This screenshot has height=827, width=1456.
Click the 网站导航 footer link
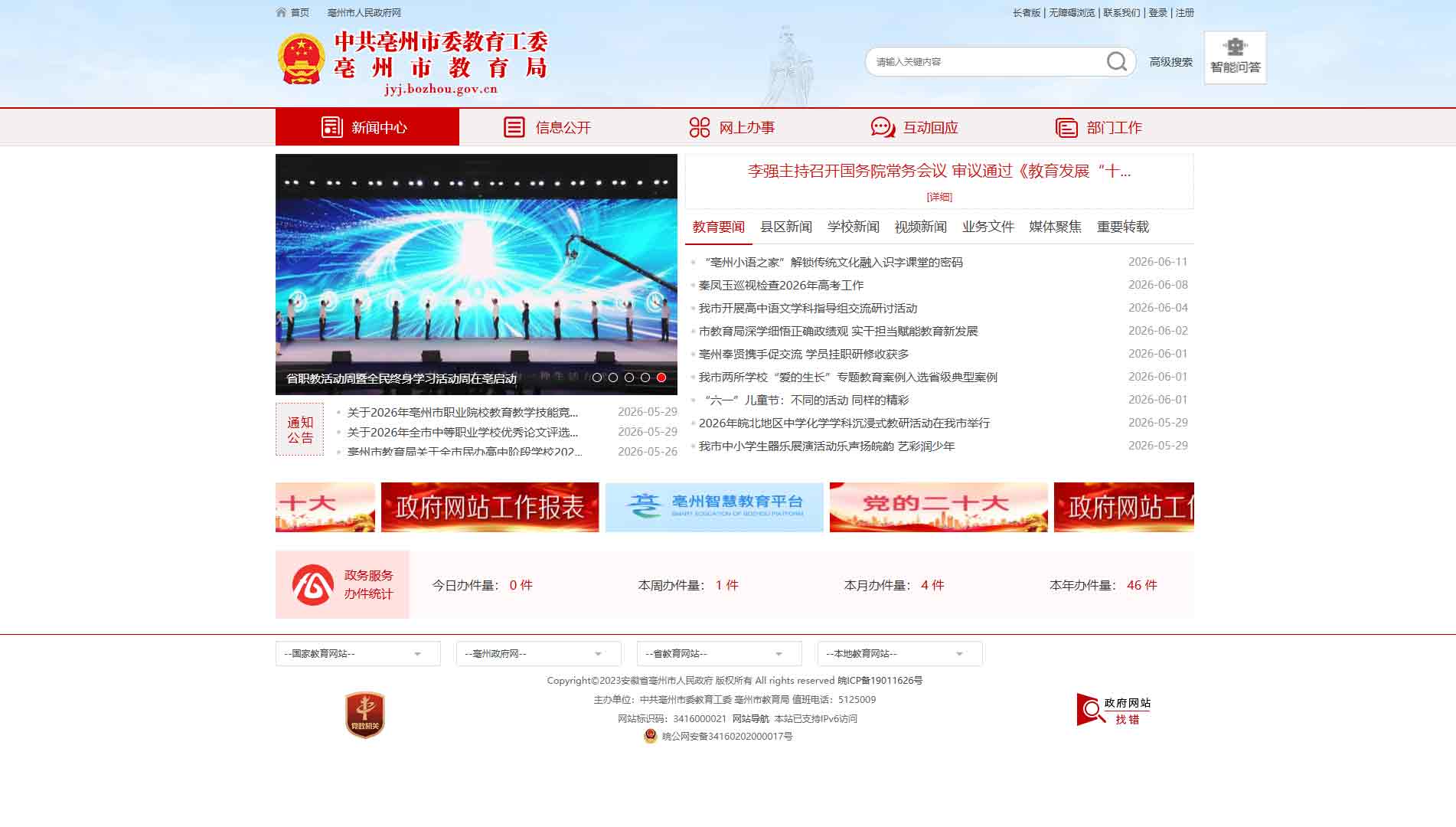point(750,718)
